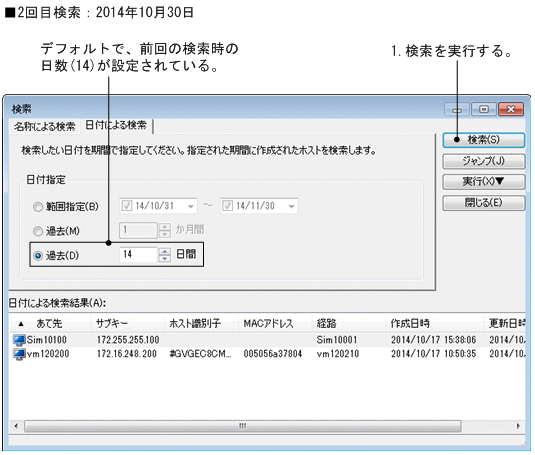Click the 2014/10/17 10:50:35 creation time
535x455 pixels.
[433, 354]
